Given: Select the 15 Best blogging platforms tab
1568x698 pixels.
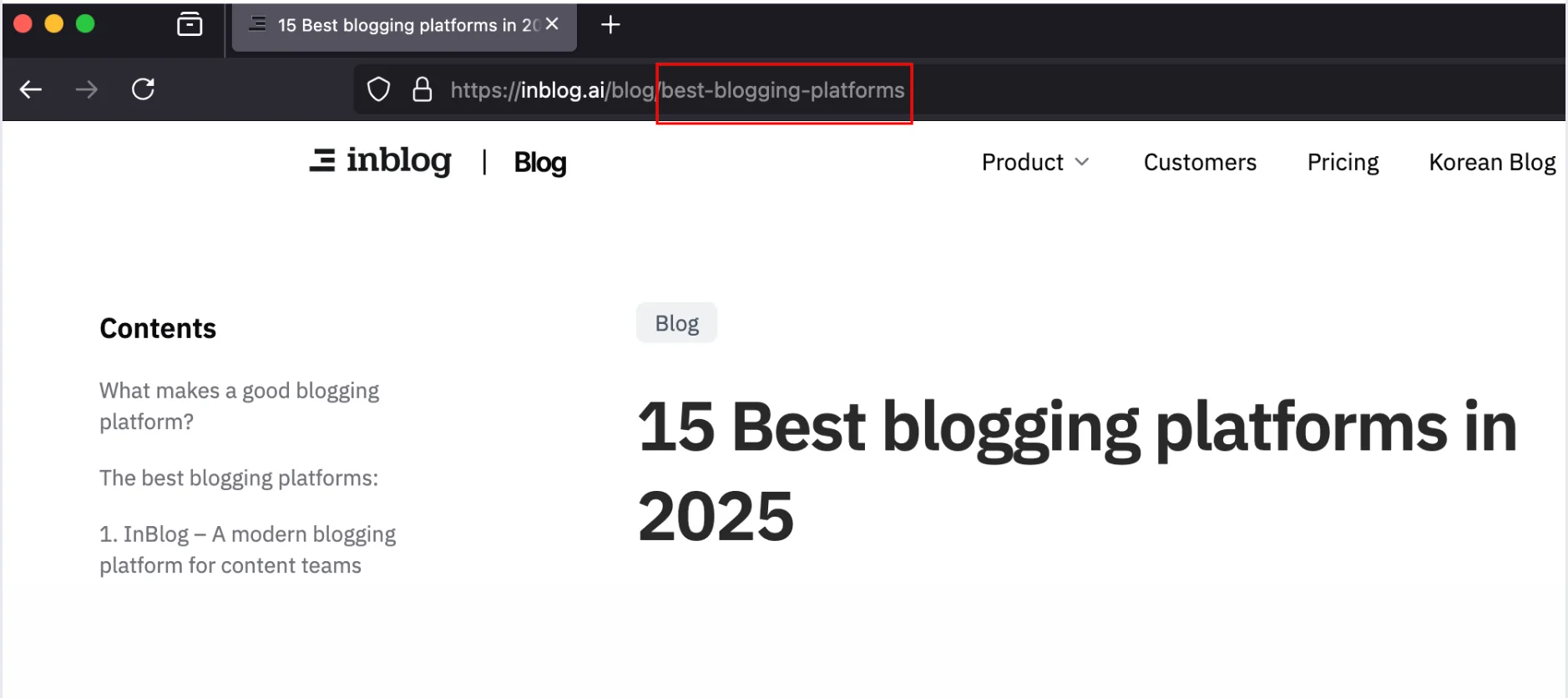Looking at the screenshot, I should click(401, 25).
